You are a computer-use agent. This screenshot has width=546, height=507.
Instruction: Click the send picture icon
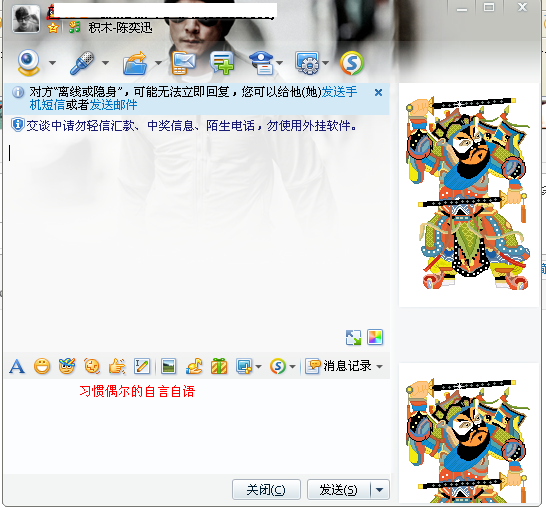coord(169,366)
